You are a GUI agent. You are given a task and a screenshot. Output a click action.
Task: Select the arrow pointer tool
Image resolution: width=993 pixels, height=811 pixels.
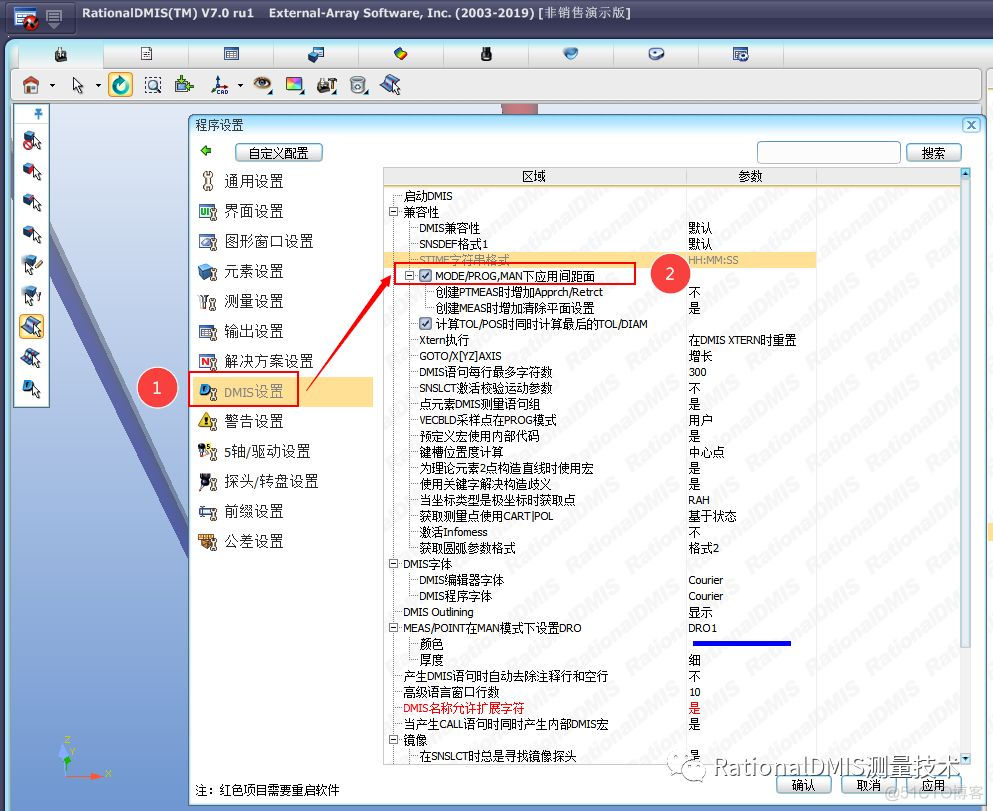click(78, 84)
